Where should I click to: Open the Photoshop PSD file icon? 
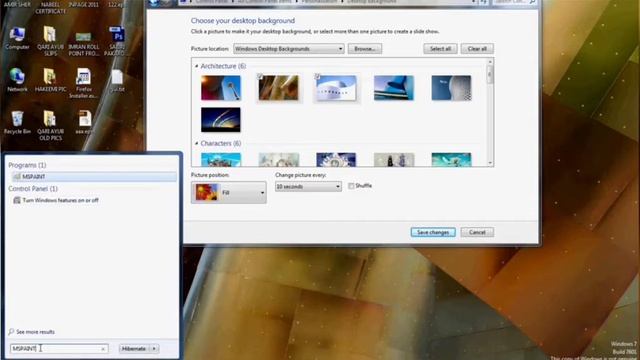(x=117, y=40)
